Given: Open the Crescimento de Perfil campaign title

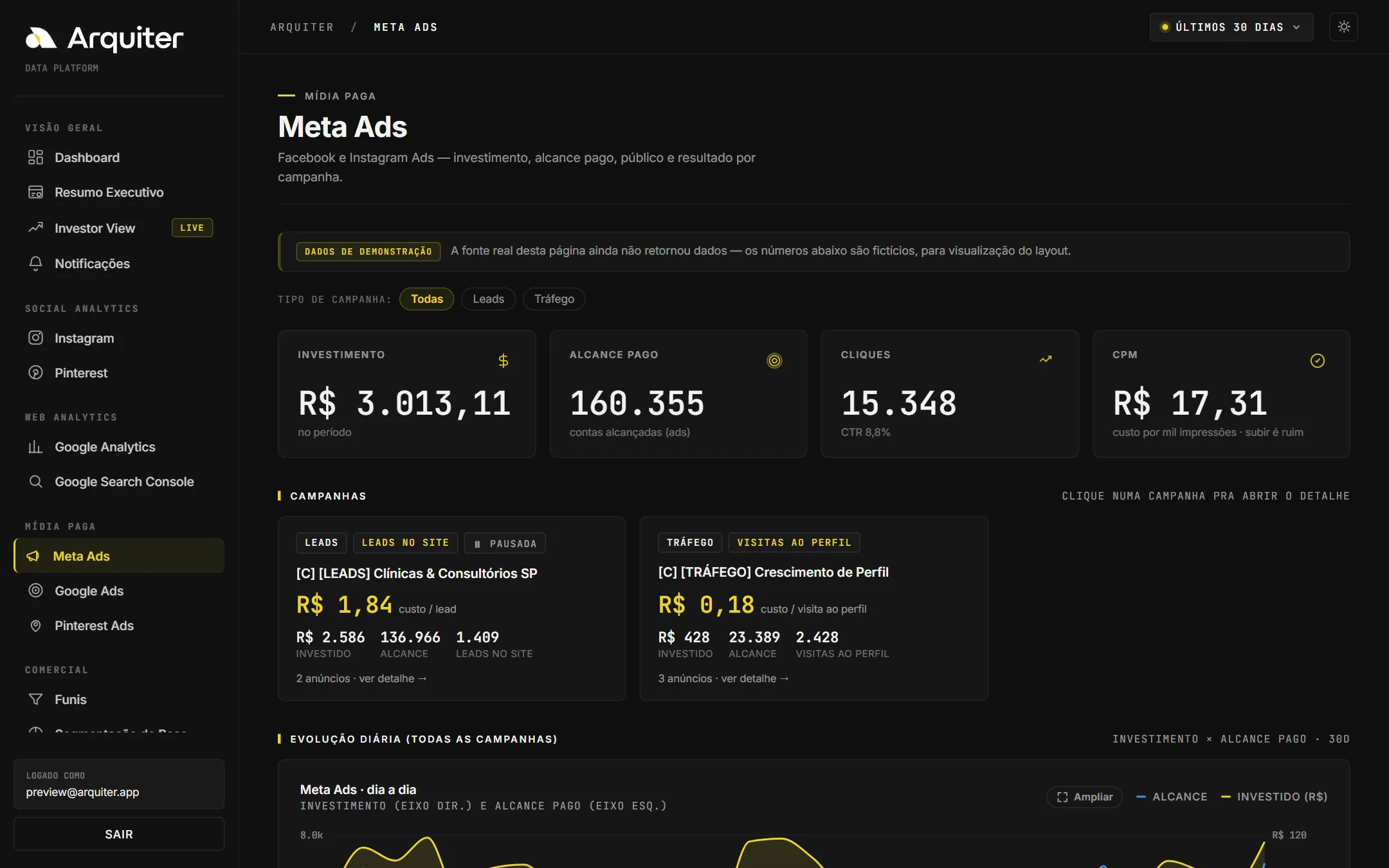Looking at the screenshot, I should coord(773,572).
